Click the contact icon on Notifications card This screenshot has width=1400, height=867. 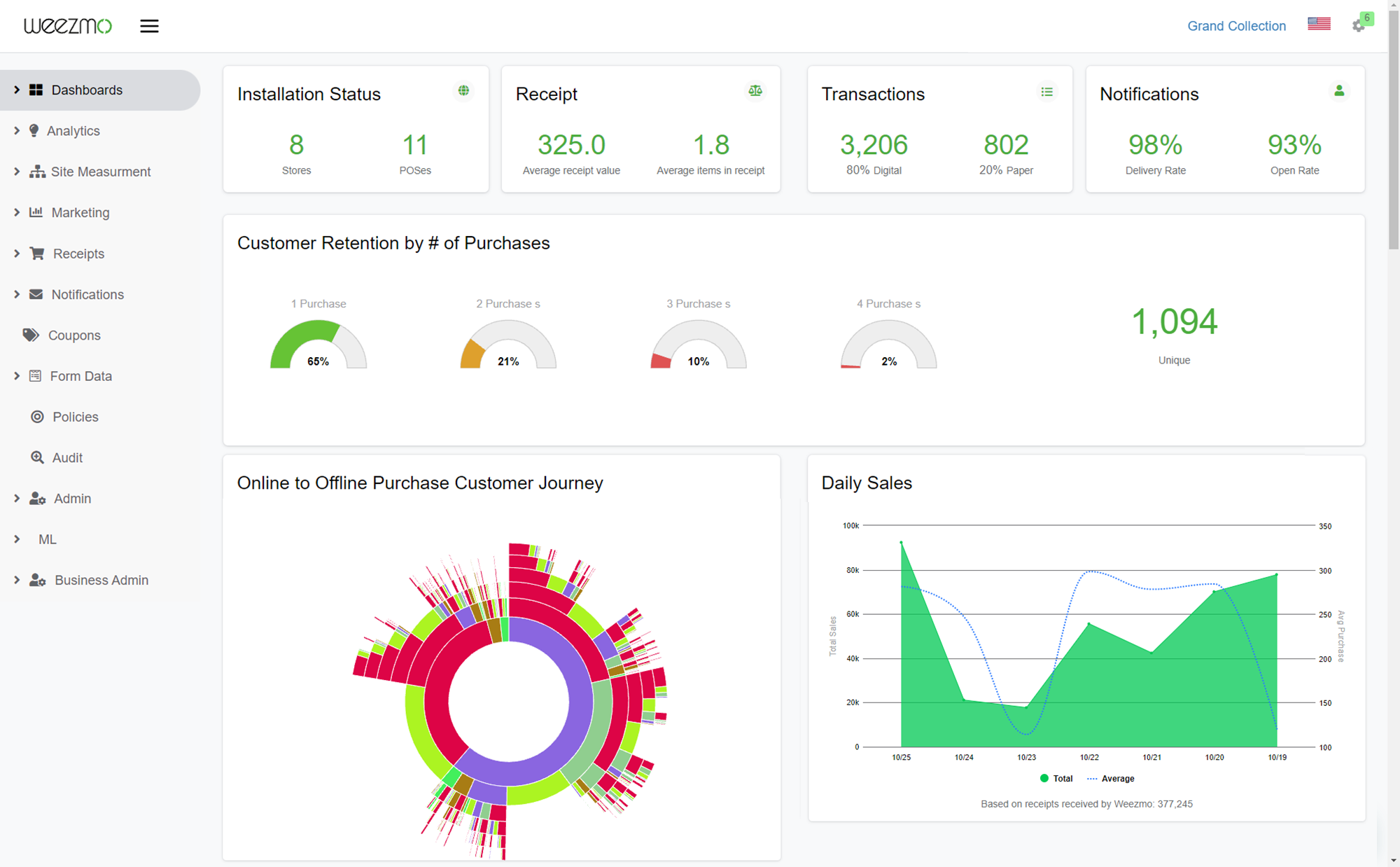point(1339,91)
